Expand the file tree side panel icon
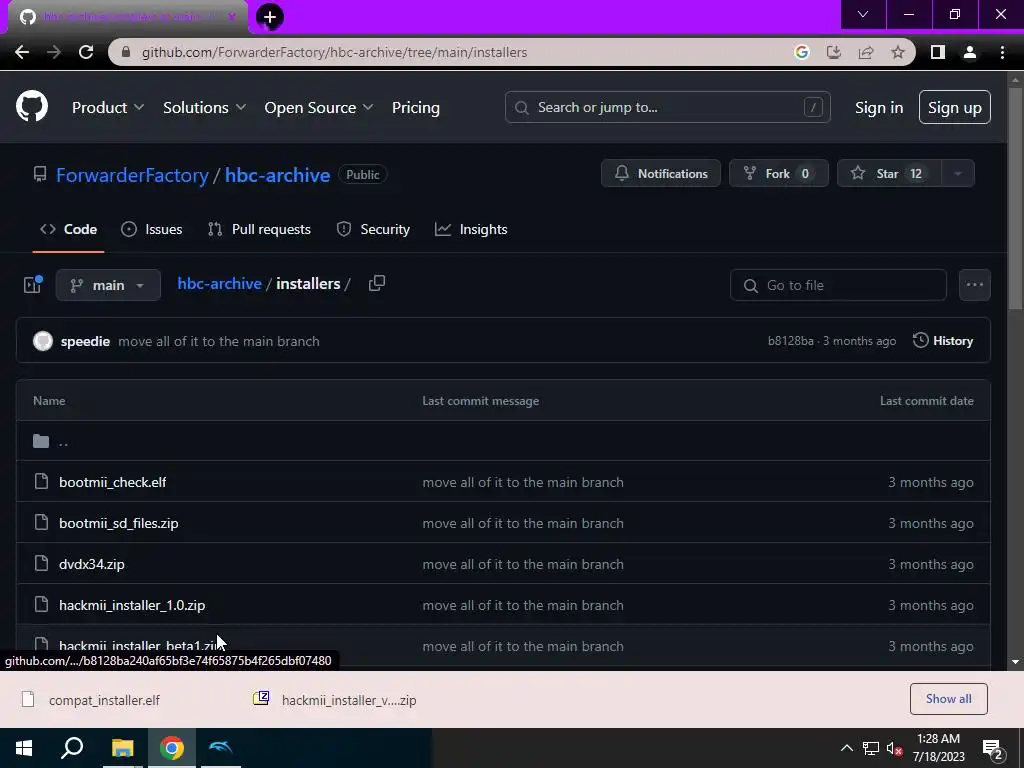1024x768 pixels. point(33,284)
